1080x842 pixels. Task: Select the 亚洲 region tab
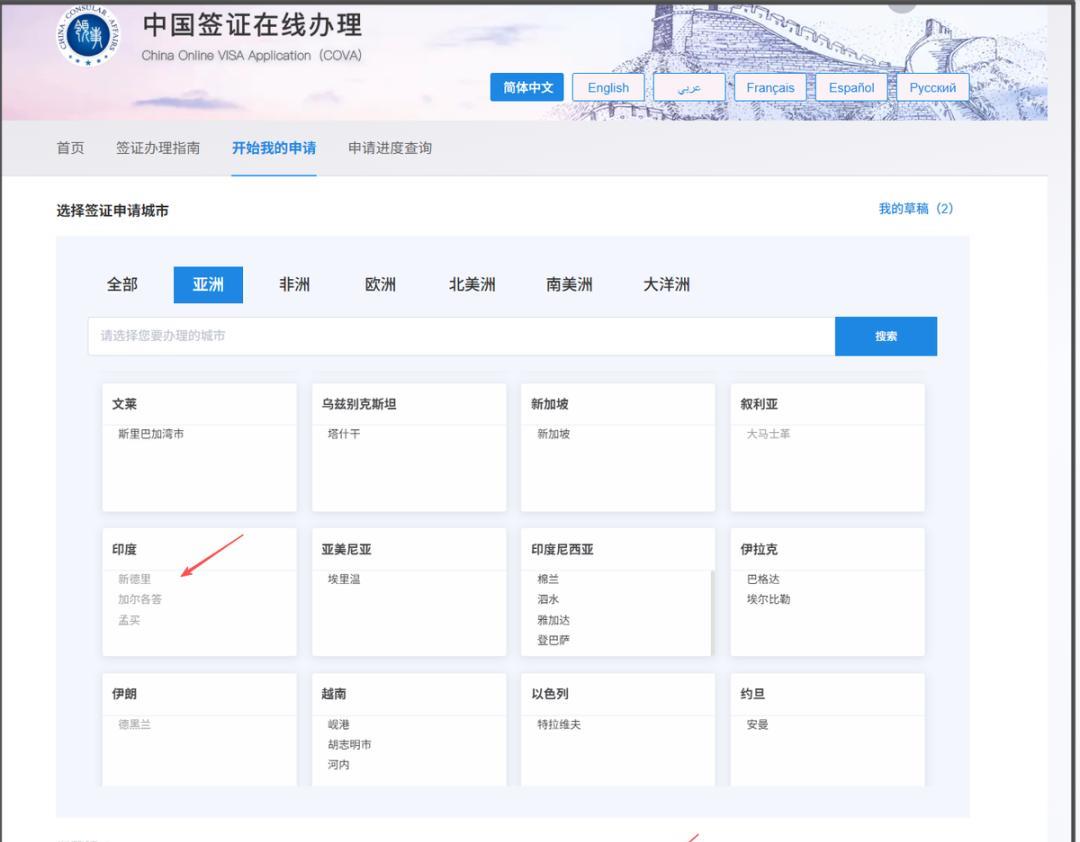pos(208,285)
